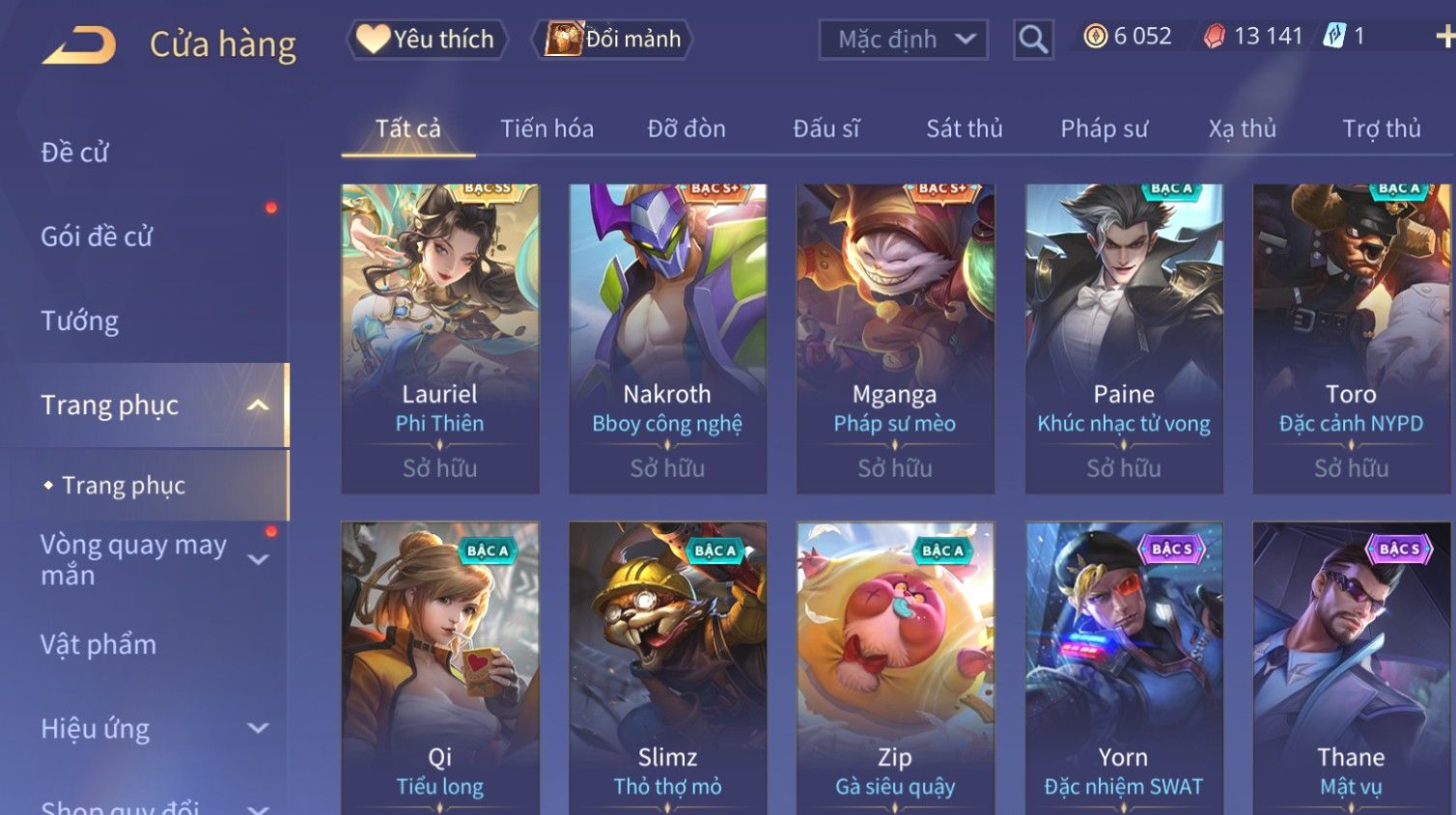Switch to the Pháp sư tab
This screenshot has height=815, width=1456.
click(x=1105, y=128)
